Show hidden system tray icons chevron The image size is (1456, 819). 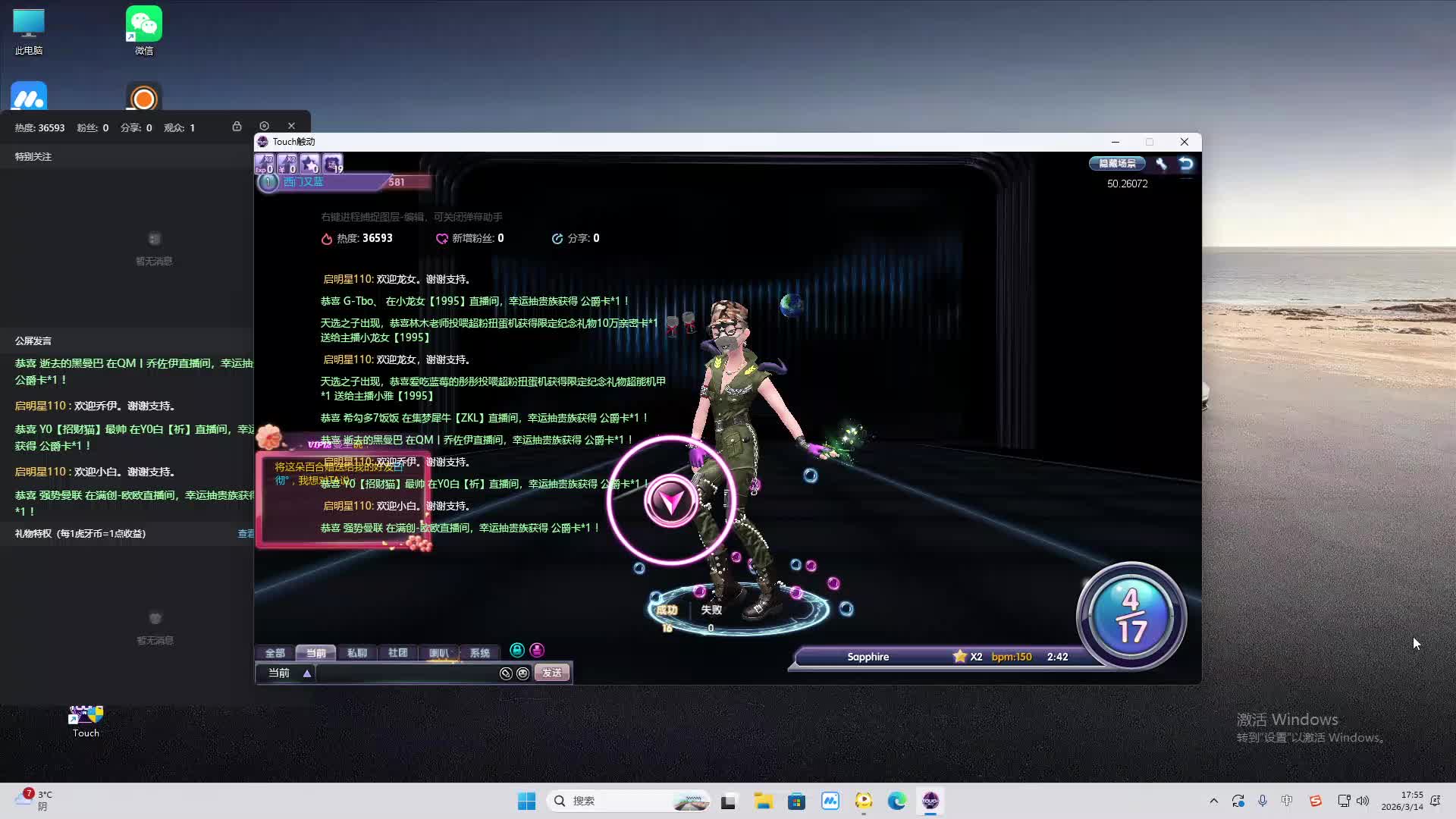pyautogui.click(x=1213, y=801)
